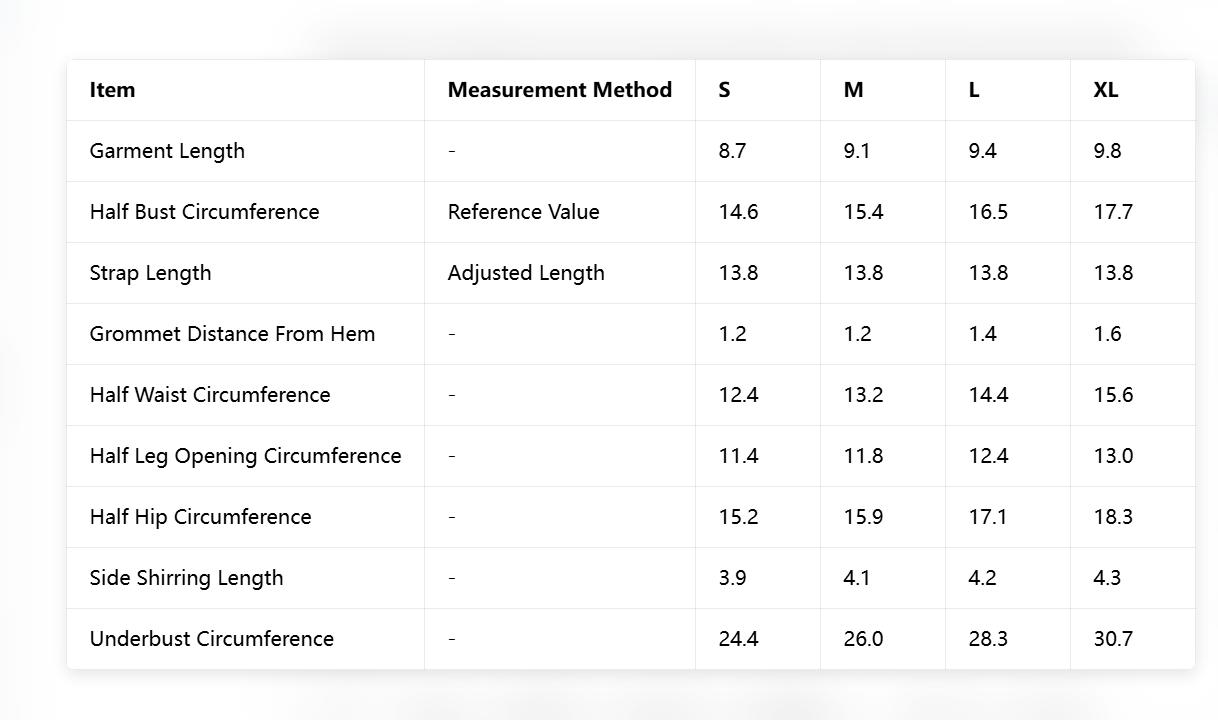Click the Half Bust Circumference row label

[x=204, y=212]
